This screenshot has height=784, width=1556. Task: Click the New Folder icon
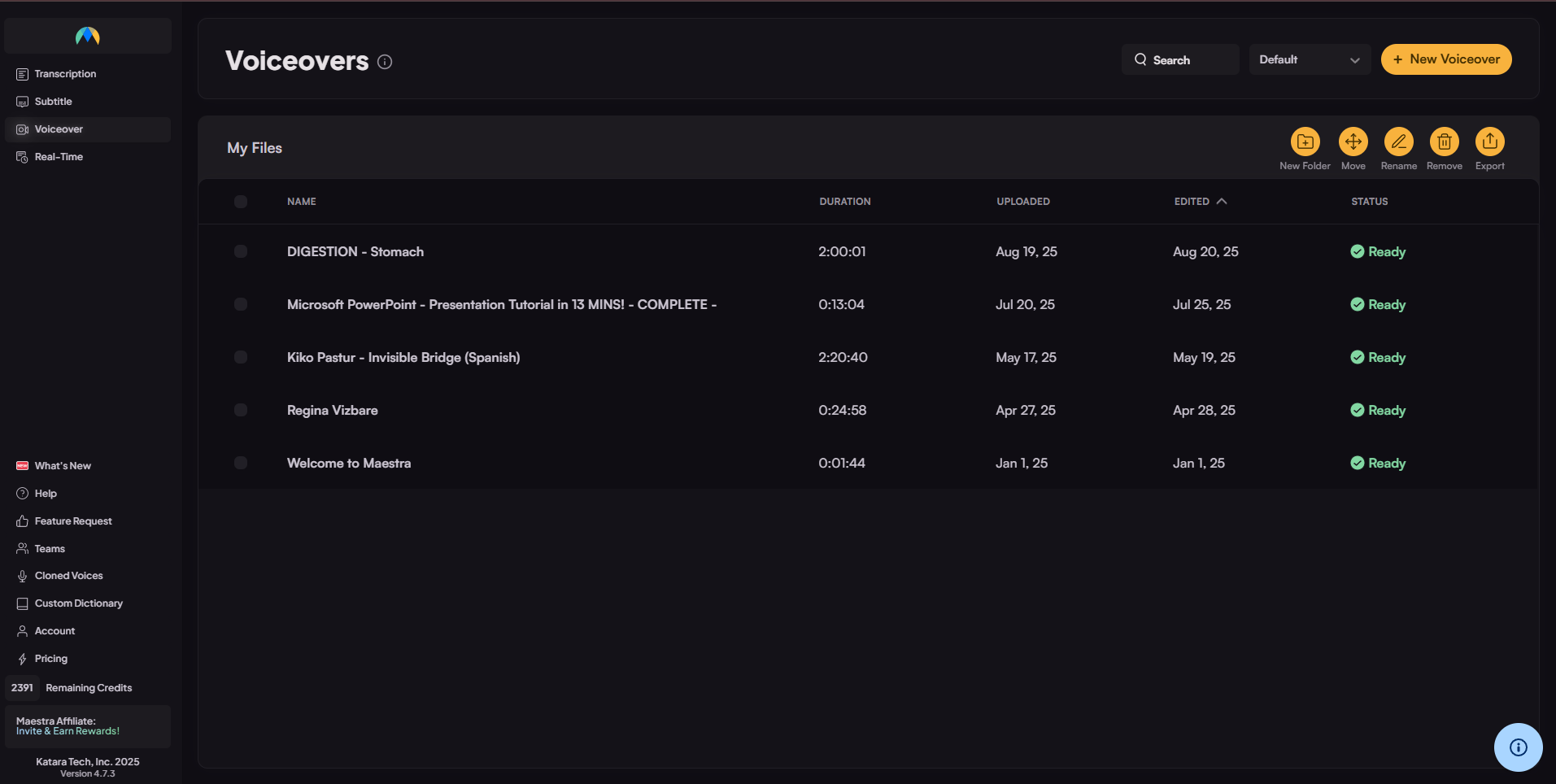[1305, 142]
